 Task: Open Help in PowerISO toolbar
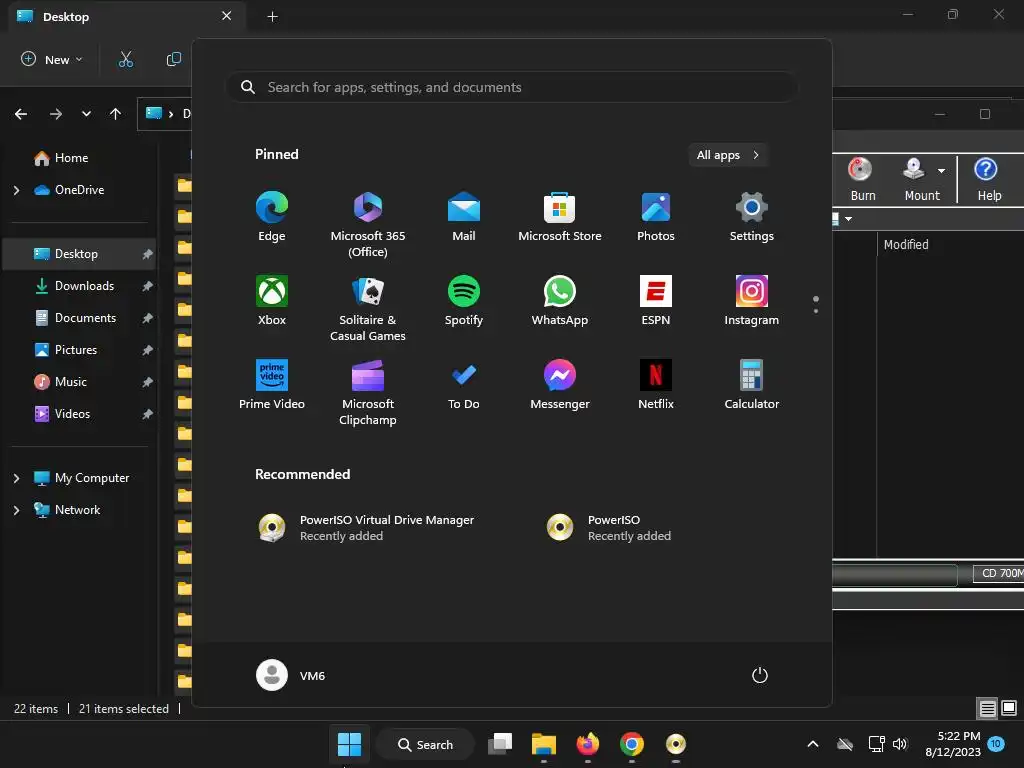pos(988,179)
